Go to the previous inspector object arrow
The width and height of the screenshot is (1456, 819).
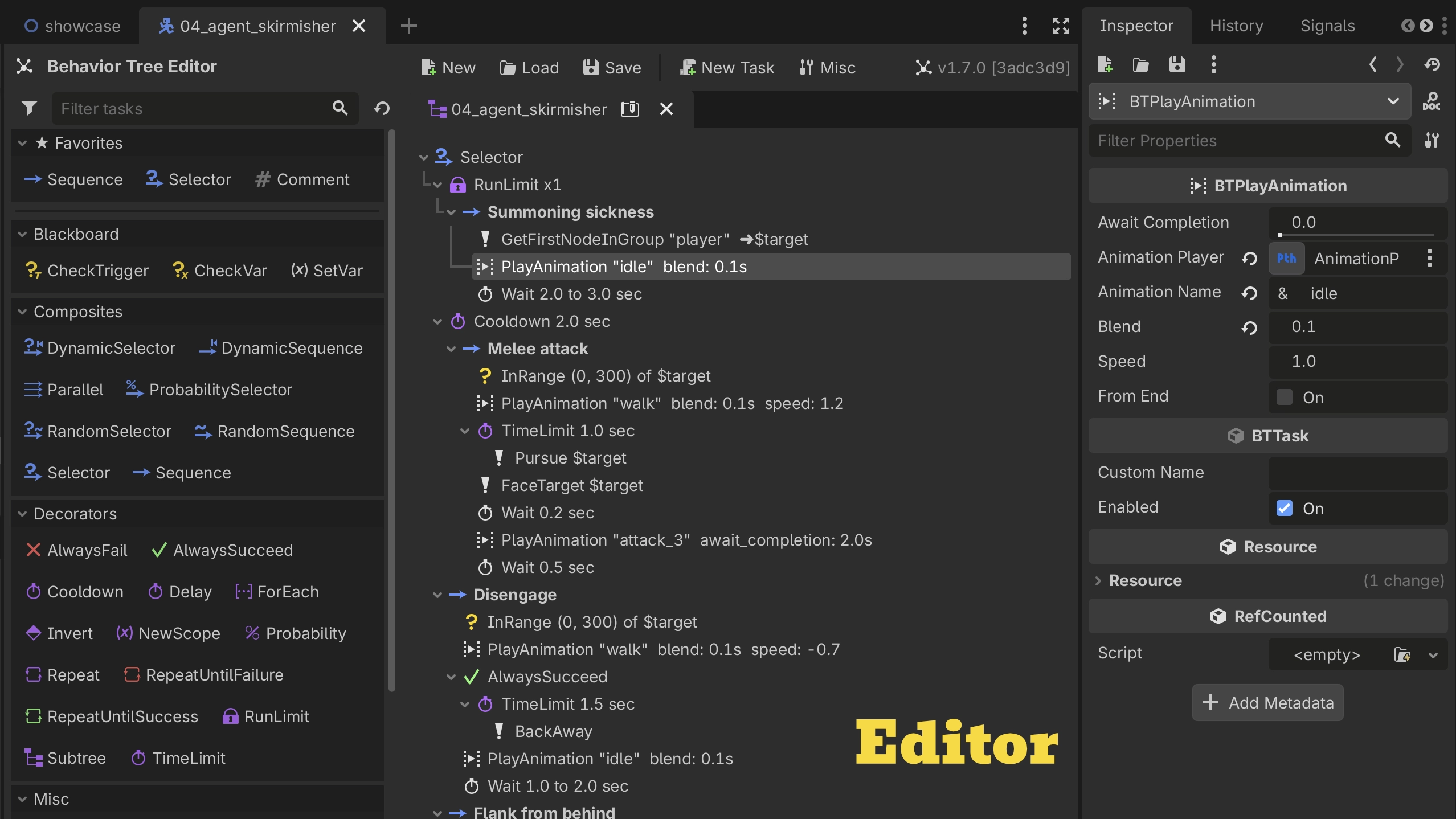[x=1373, y=65]
